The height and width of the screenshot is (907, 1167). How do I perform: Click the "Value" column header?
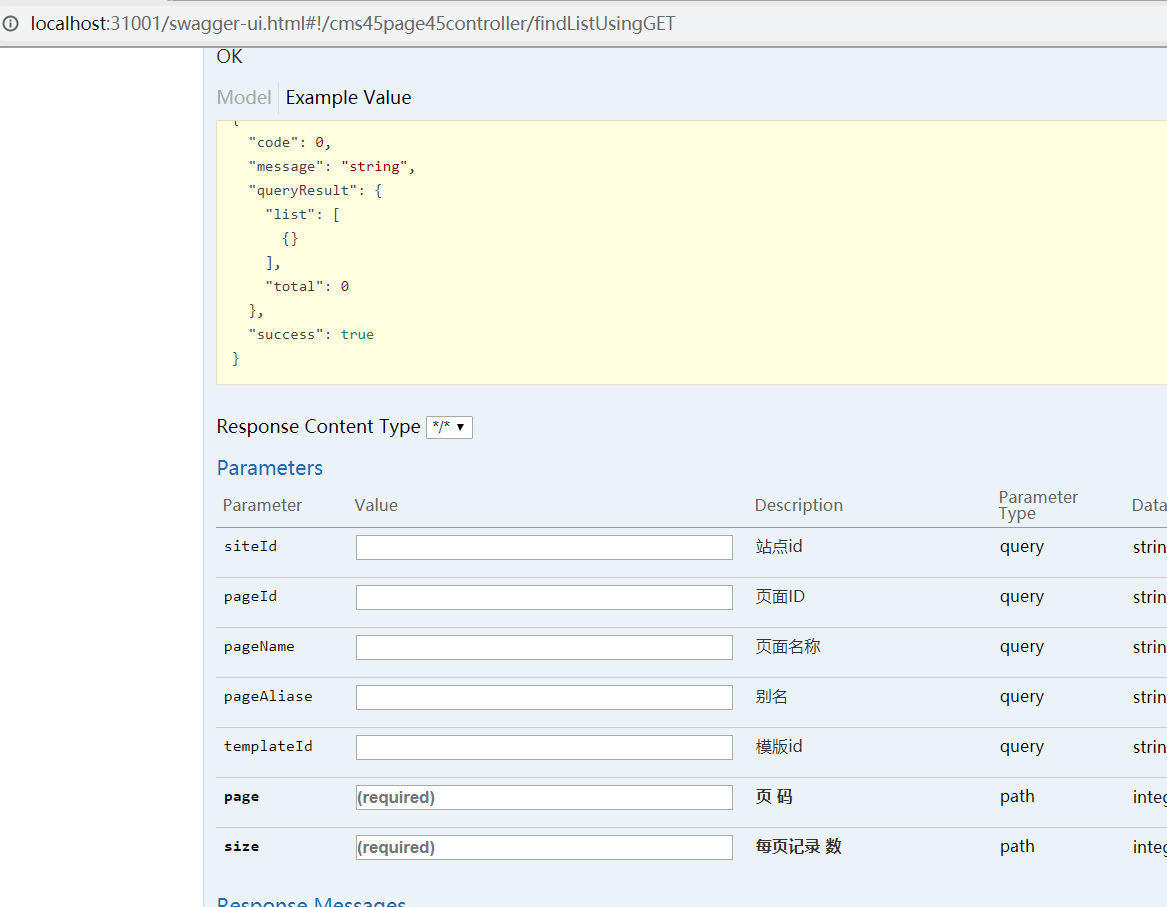376,505
